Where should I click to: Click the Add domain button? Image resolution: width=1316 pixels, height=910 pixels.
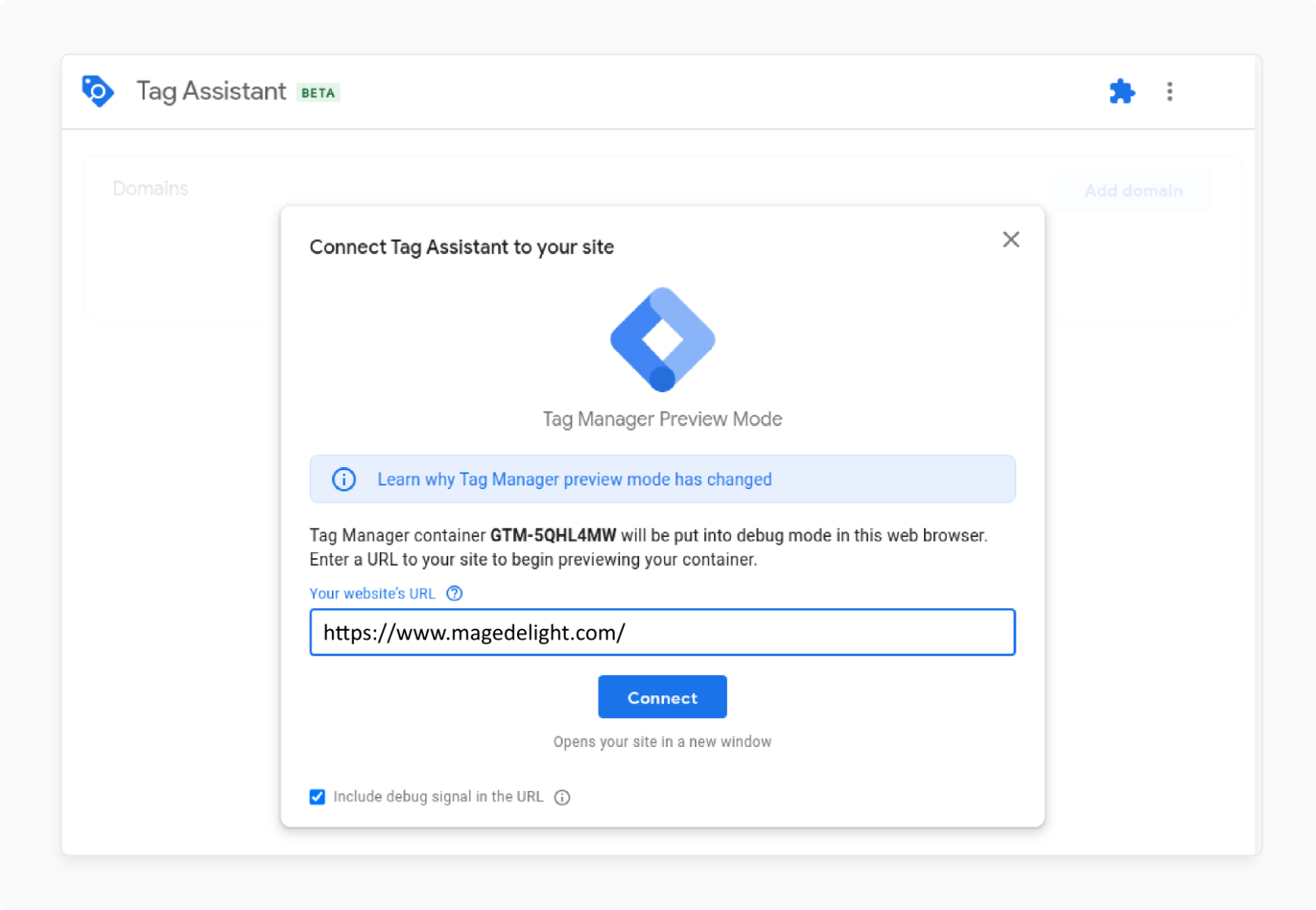(1133, 190)
